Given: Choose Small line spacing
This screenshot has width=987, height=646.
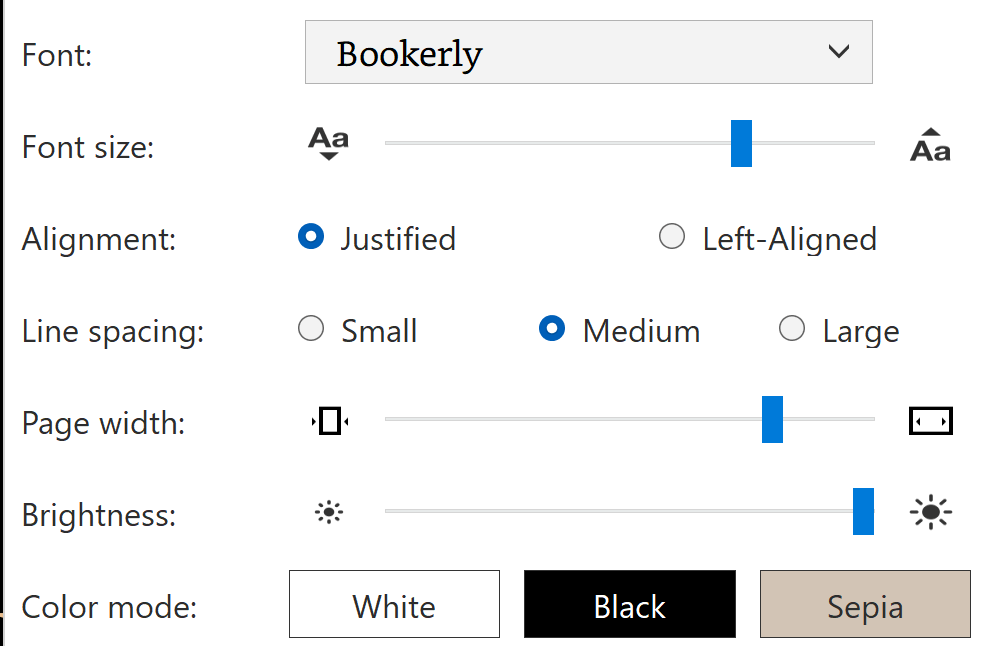Looking at the screenshot, I should pyautogui.click(x=312, y=329).
